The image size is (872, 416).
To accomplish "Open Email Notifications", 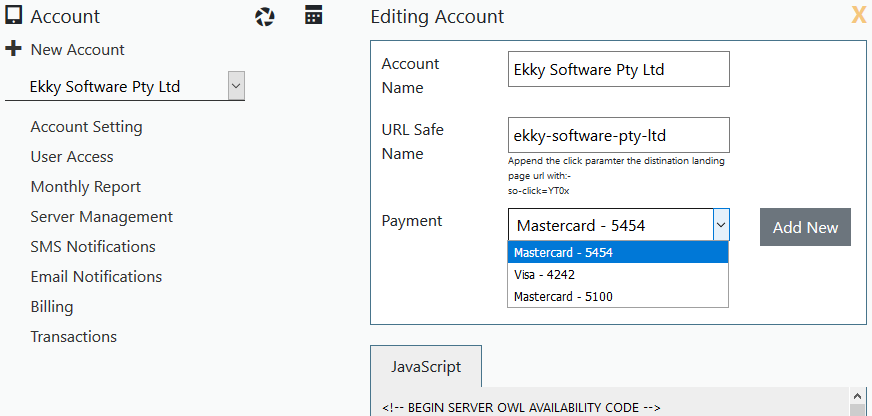I will tap(96, 276).
